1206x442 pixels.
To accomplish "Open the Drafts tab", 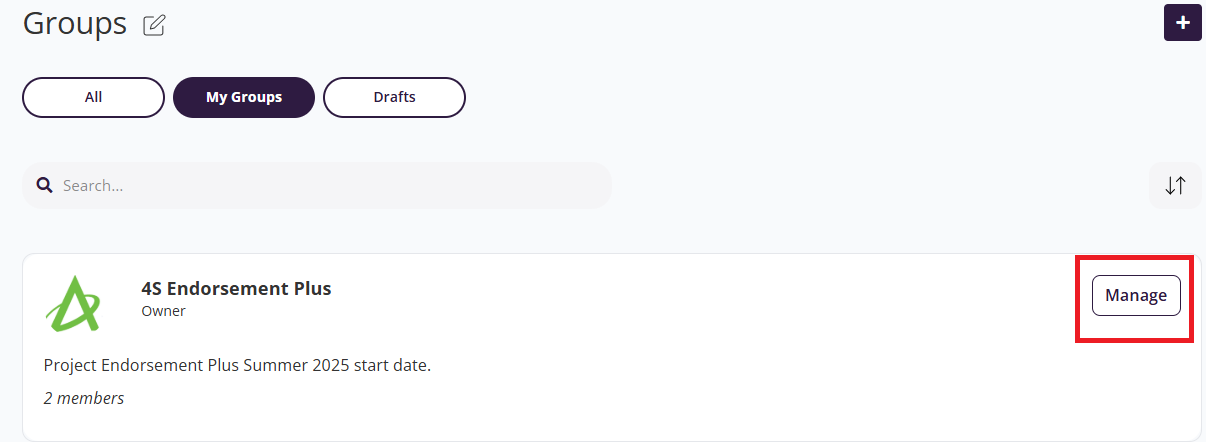I will [x=394, y=98].
